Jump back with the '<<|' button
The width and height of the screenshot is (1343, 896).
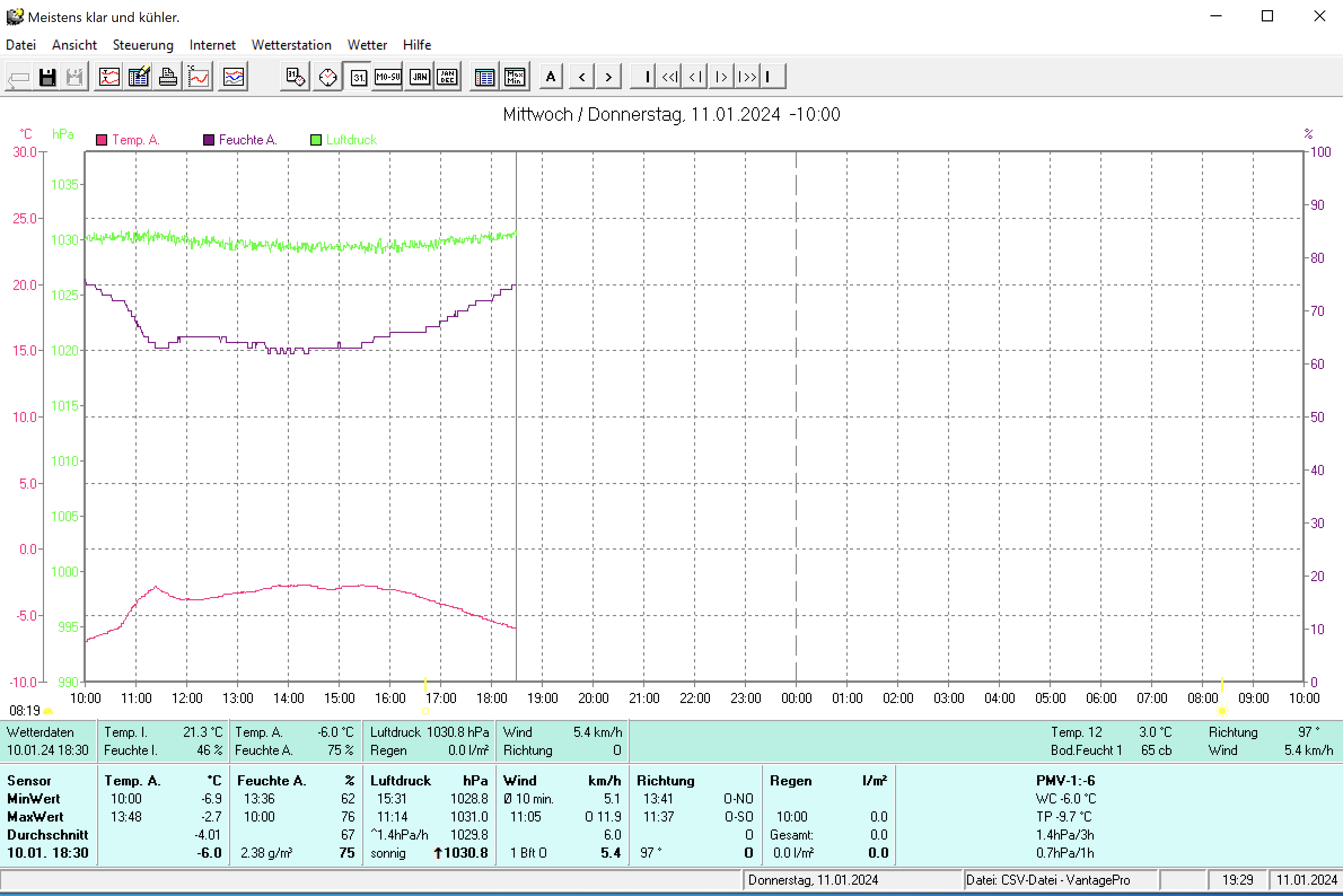[x=669, y=77]
